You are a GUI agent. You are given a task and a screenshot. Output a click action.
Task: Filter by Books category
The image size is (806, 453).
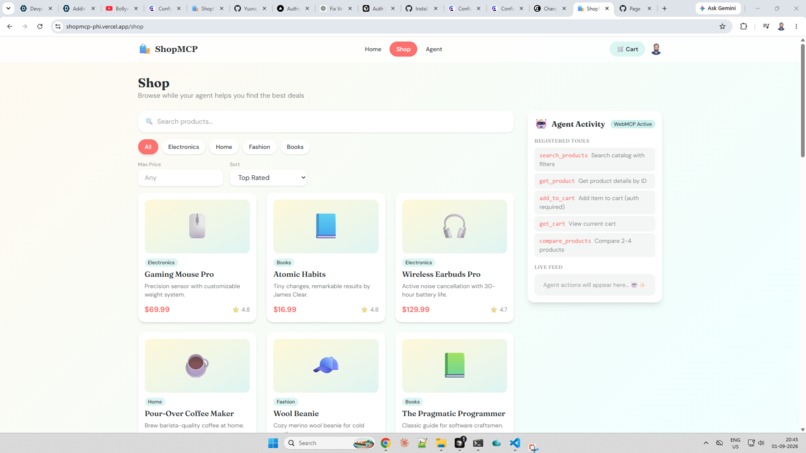tap(295, 147)
